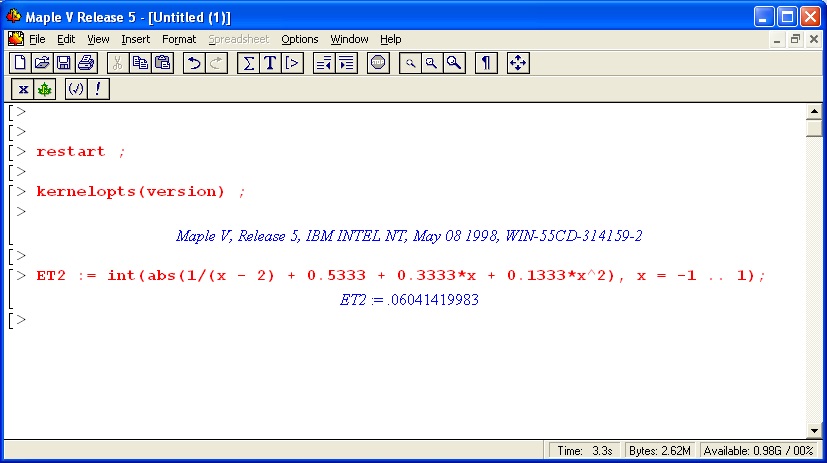
Task: Place cursor at first empty prompt
Action: tap(21, 112)
